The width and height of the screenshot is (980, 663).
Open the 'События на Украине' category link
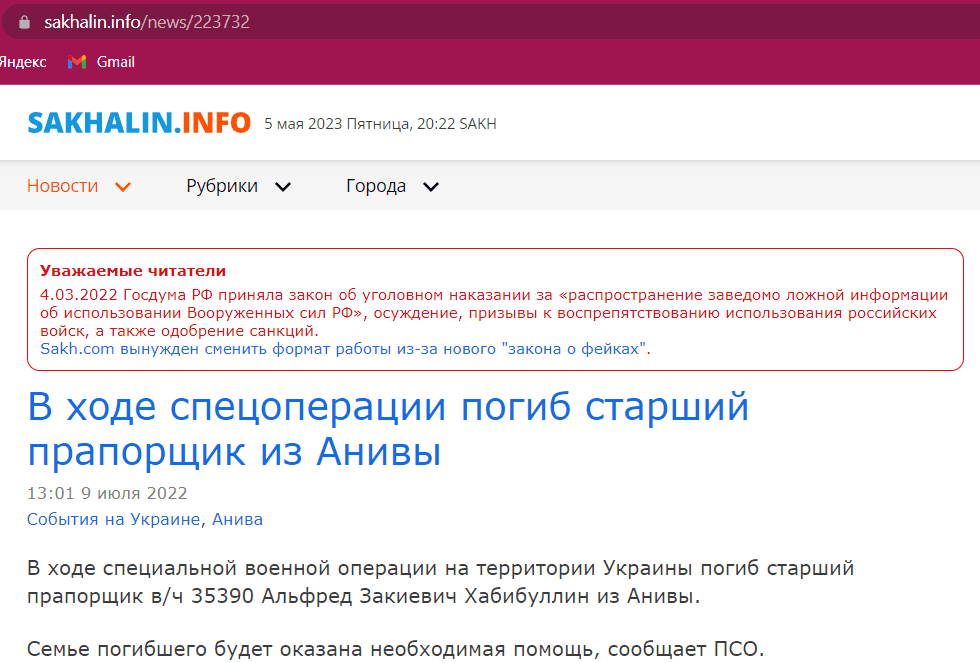click(113, 519)
